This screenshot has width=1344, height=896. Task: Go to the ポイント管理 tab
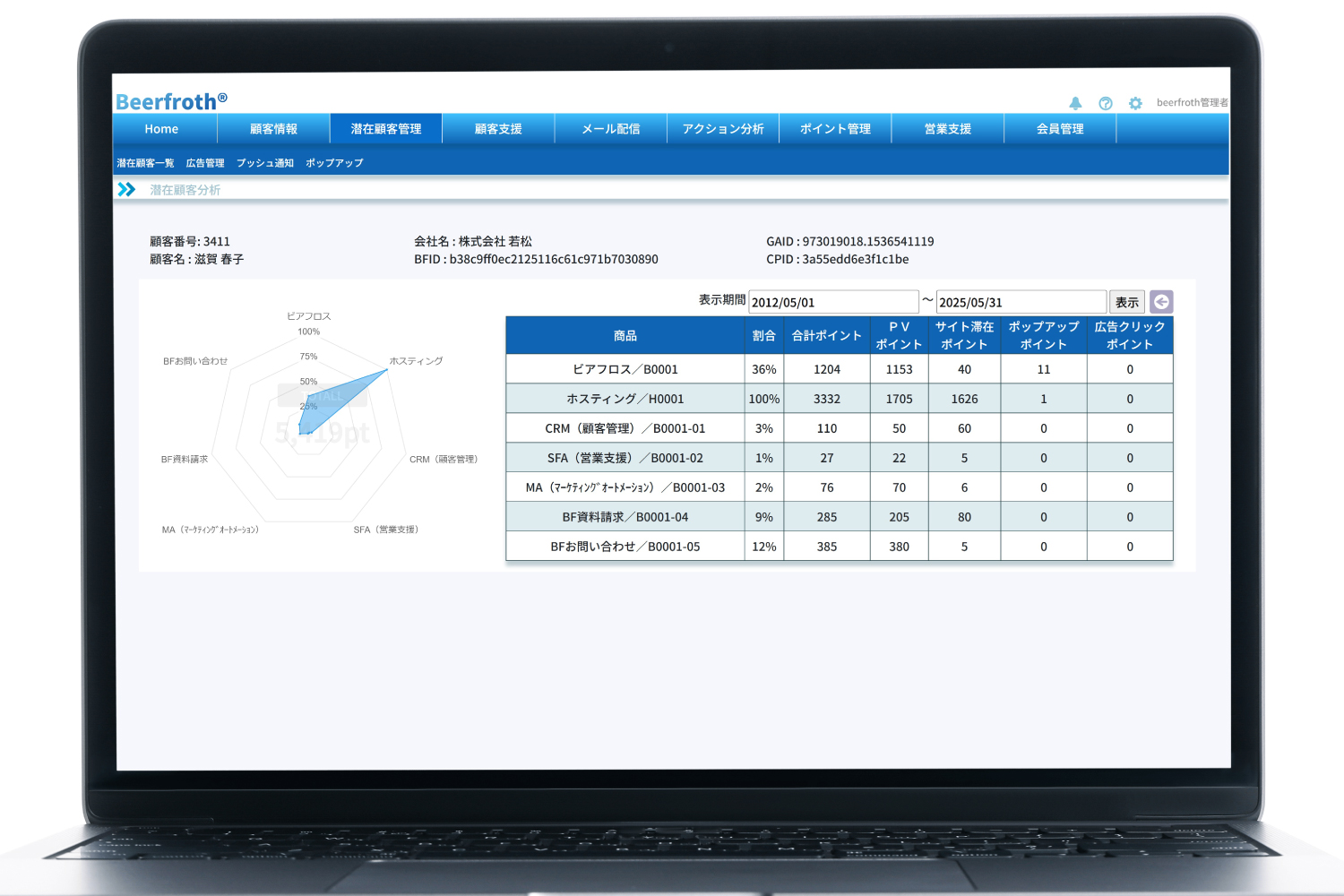coord(835,129)
